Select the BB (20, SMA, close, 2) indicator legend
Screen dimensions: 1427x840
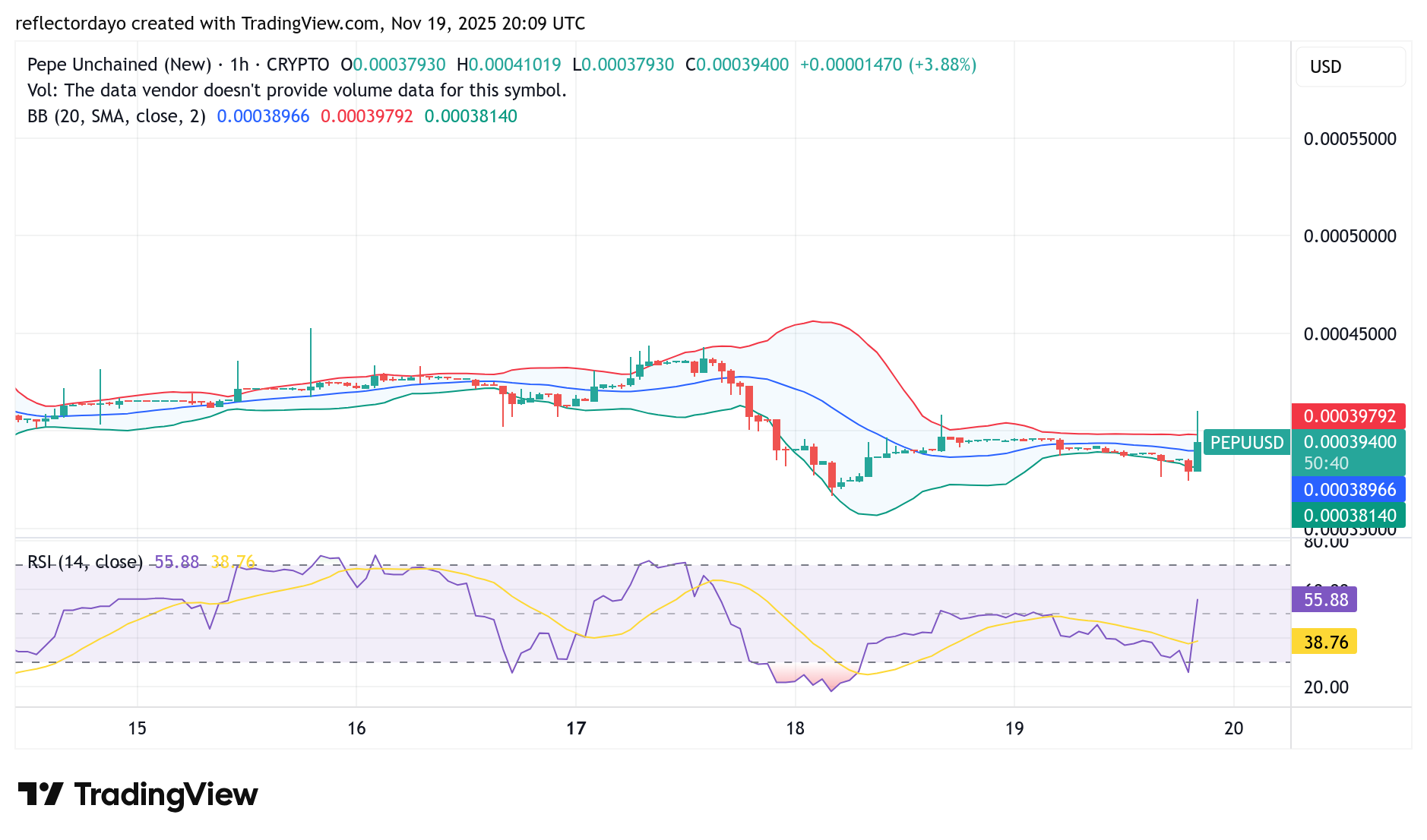click(x=116, y=116)
